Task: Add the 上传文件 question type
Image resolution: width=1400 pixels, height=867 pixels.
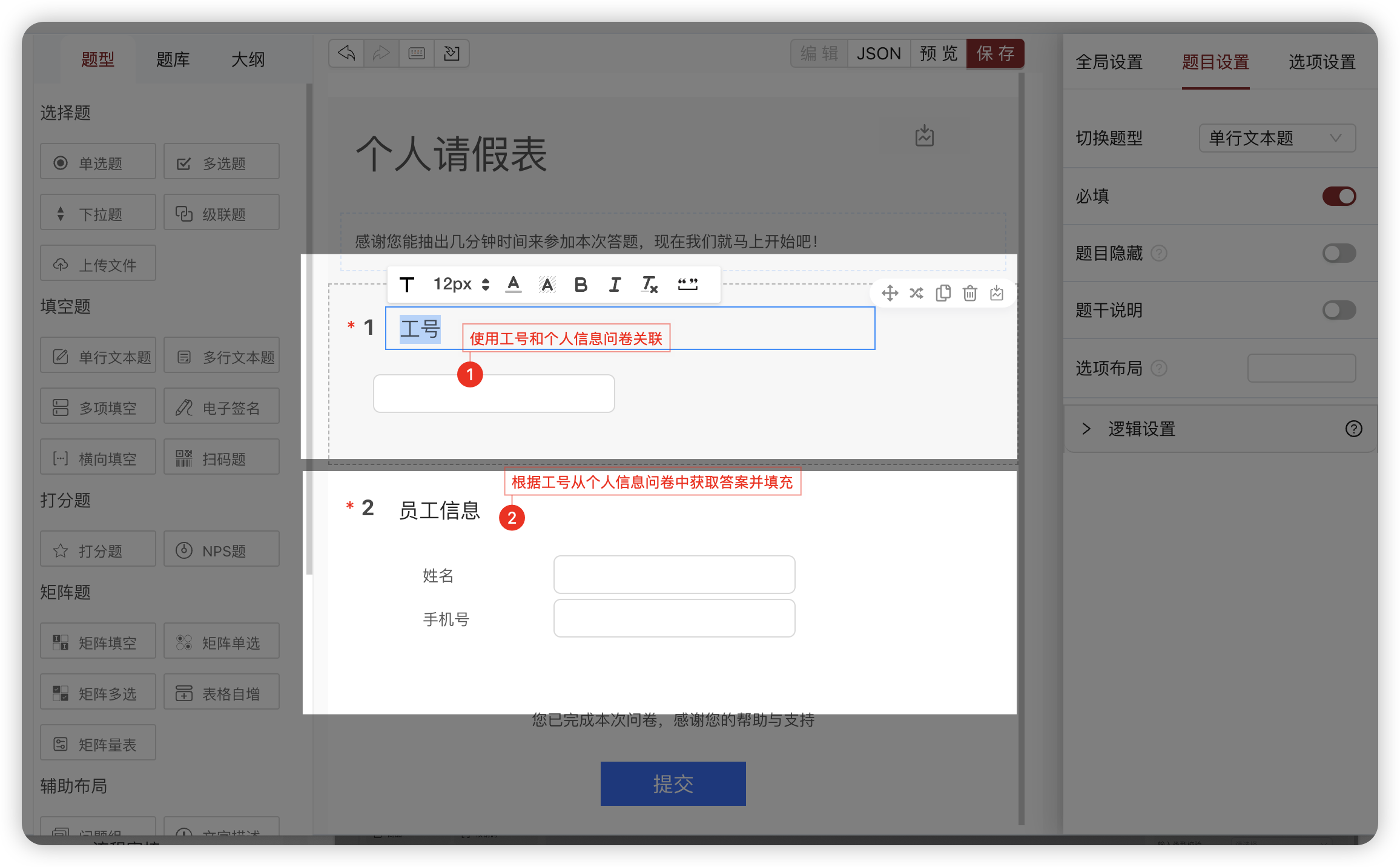Action: pyautogui.click(x=98, y=263)
